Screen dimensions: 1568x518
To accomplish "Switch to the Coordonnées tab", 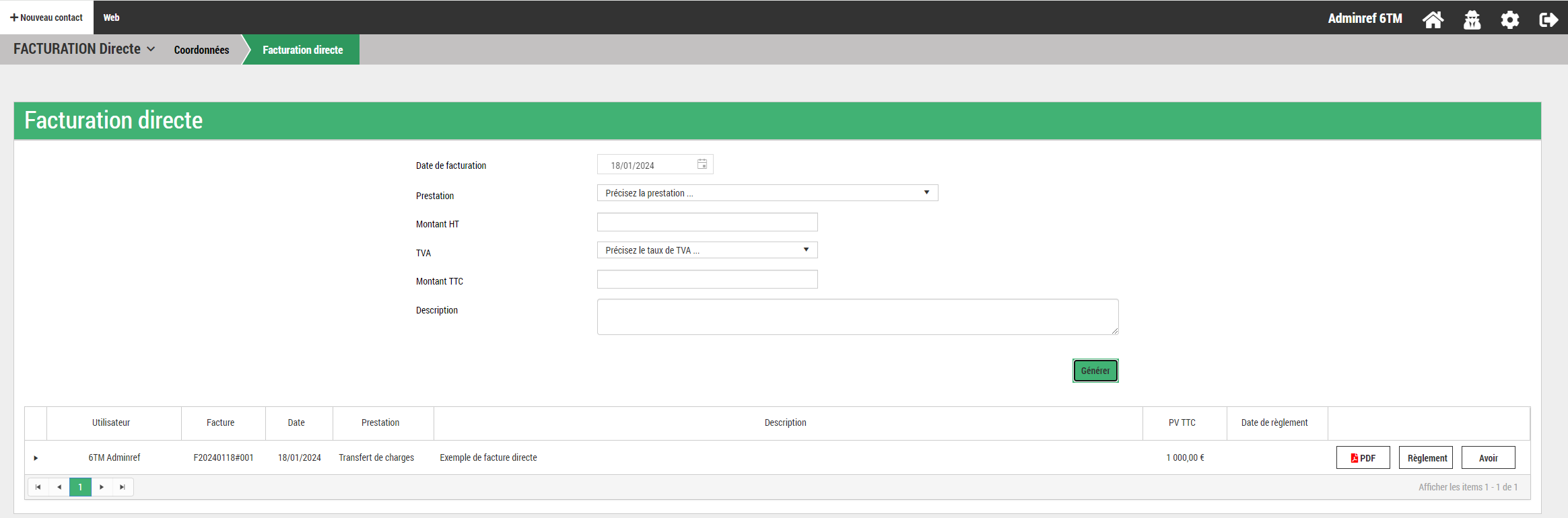I will tap(201, 50).
